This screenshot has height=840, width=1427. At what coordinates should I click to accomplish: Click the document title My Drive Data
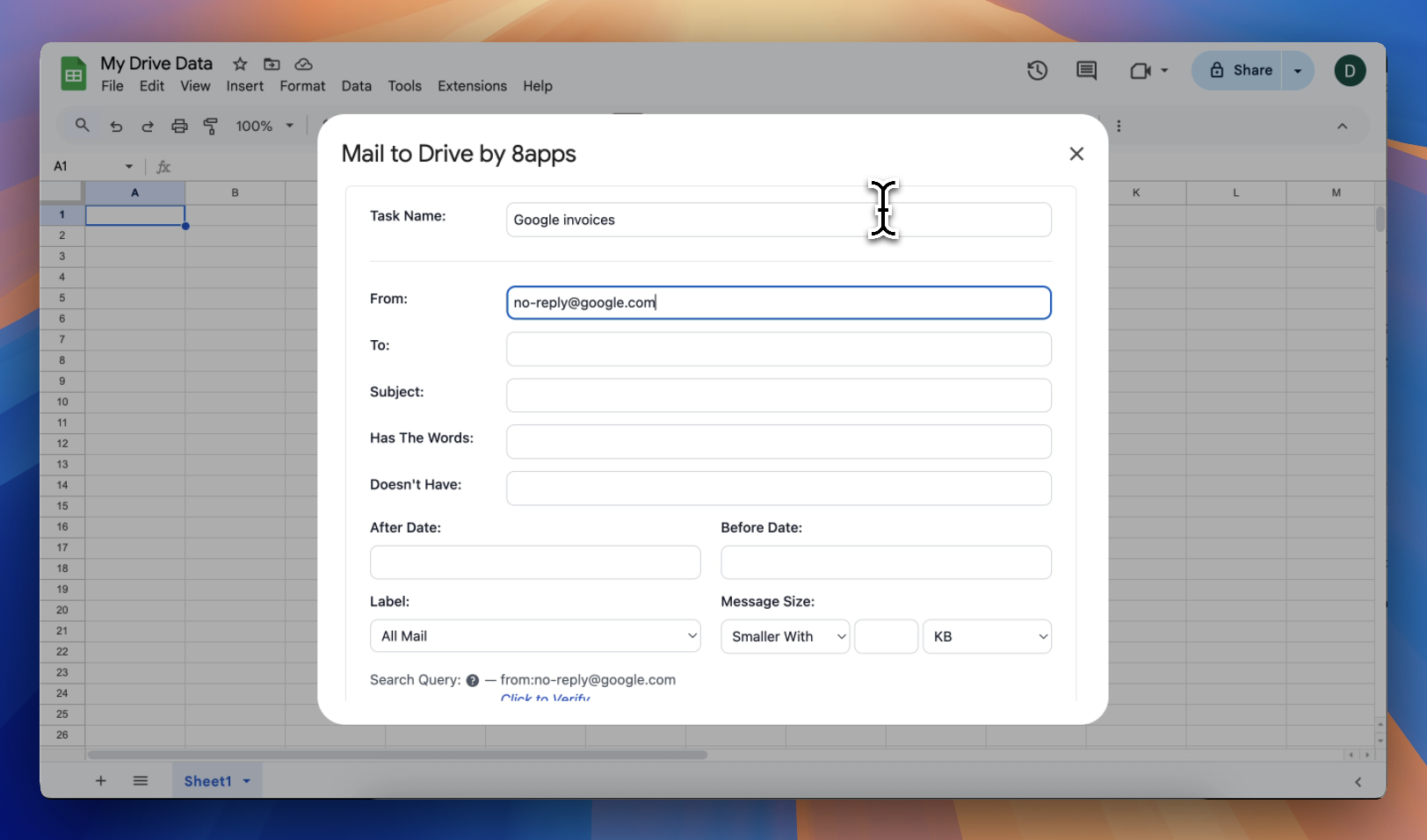tap(156, 63)
